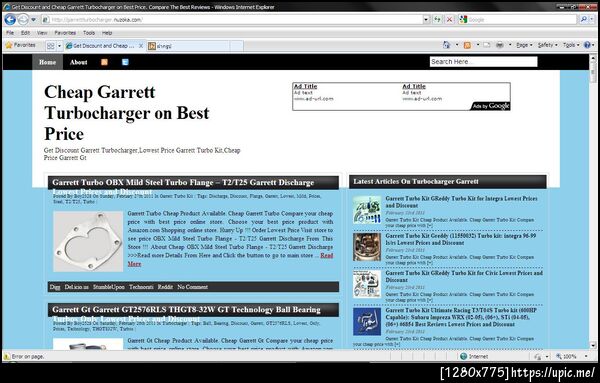Click the blue Ultimate Racing article thumbnail

(x=367, y=321)
